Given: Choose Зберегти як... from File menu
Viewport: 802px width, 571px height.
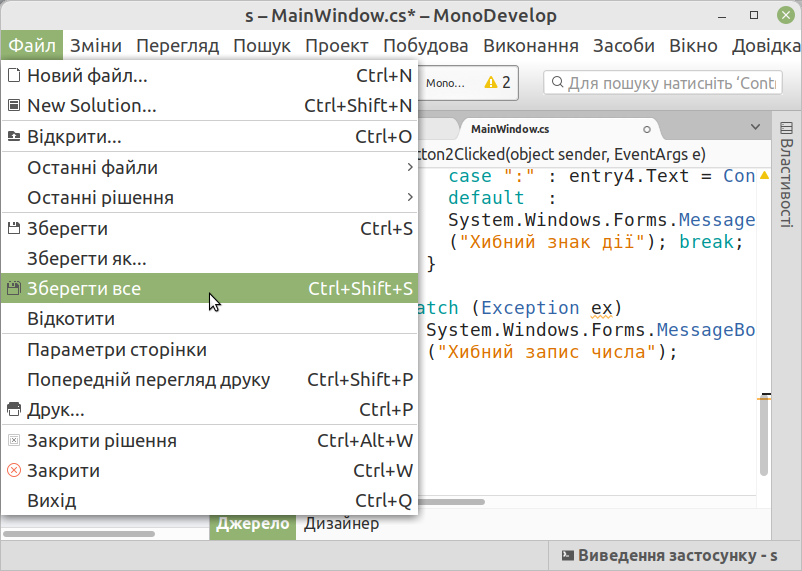Looking at the screenshot, I should (x=210, y=258).
